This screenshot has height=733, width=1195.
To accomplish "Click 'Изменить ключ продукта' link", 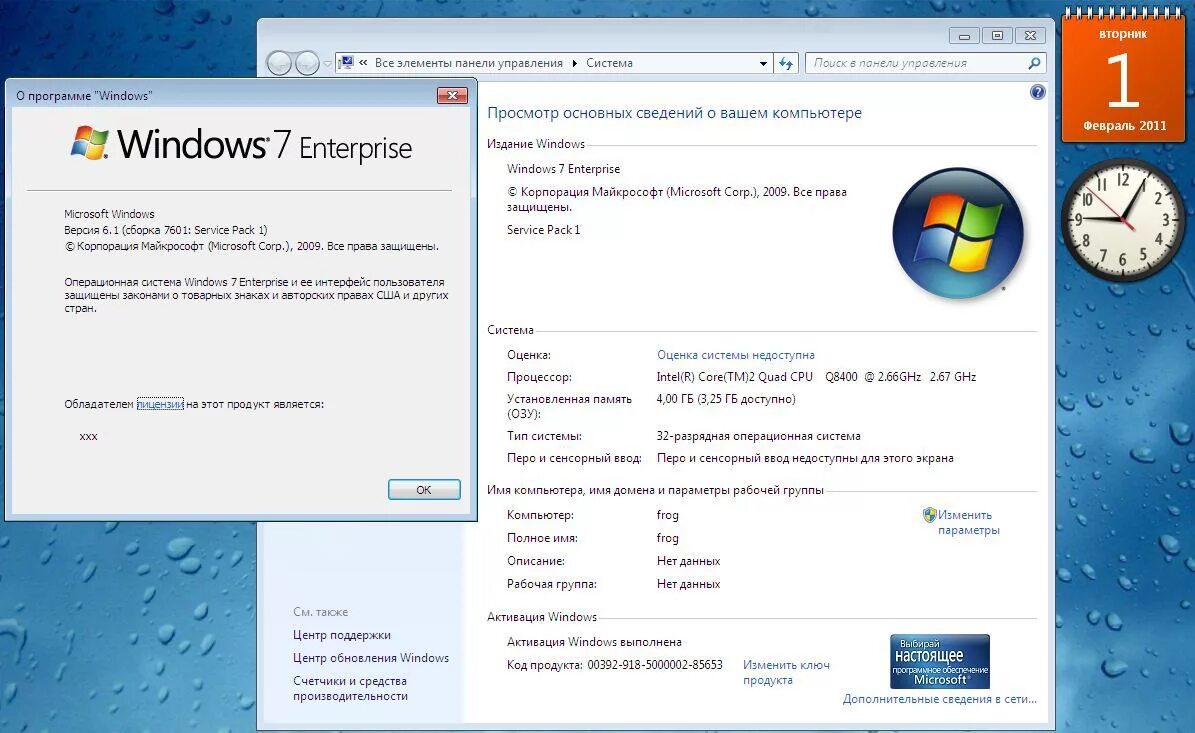I will tap(786, 672).
